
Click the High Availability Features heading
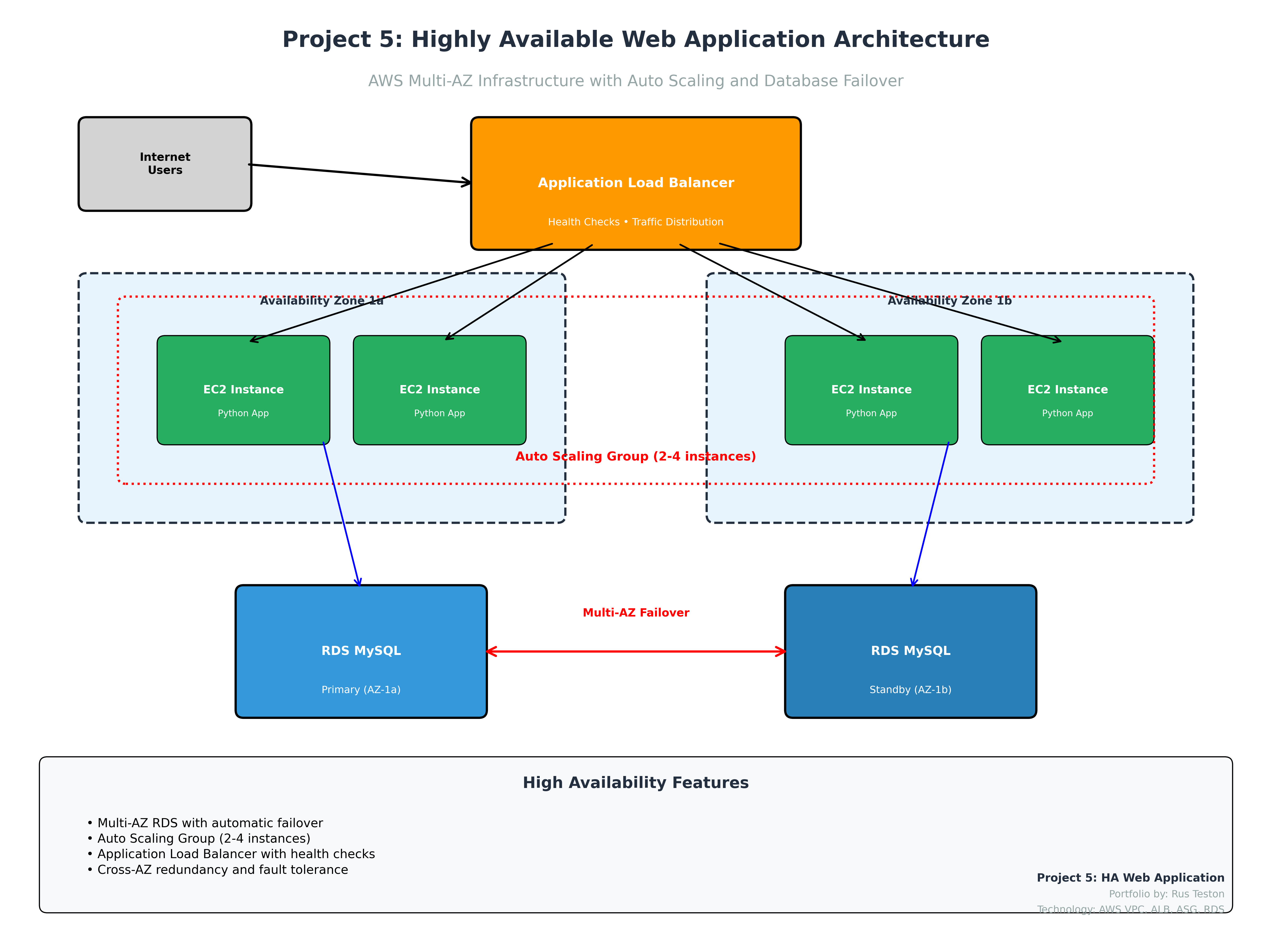click(x=635, y=782)
